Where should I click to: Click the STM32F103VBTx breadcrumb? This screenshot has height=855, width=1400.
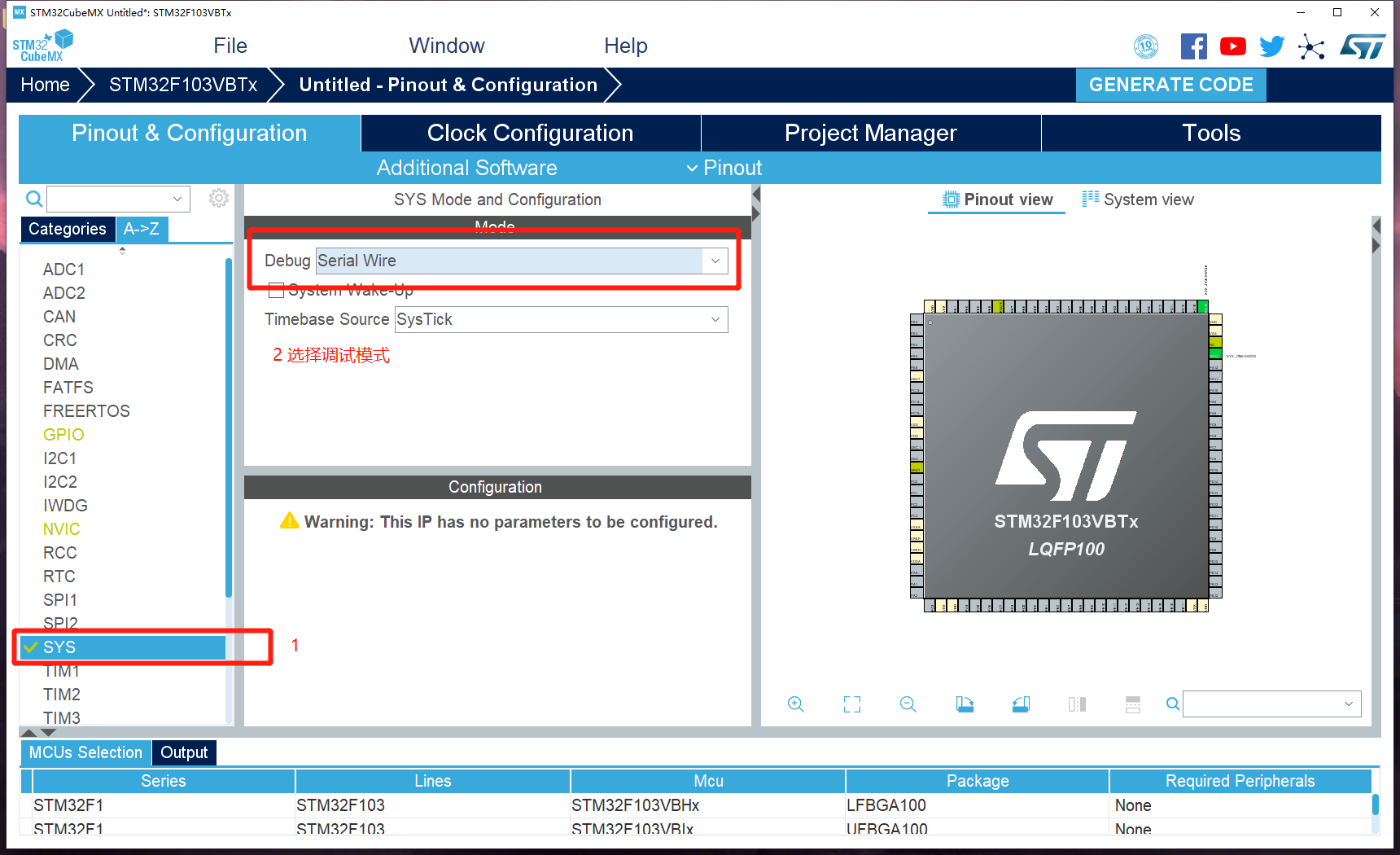(x=183, y=85)
